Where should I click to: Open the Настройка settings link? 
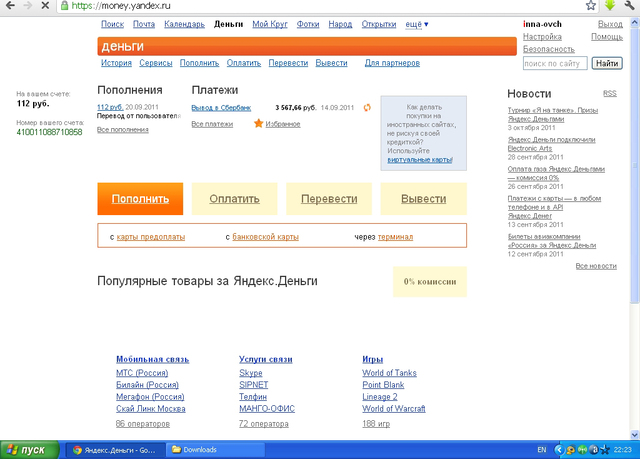coord(542,37)
